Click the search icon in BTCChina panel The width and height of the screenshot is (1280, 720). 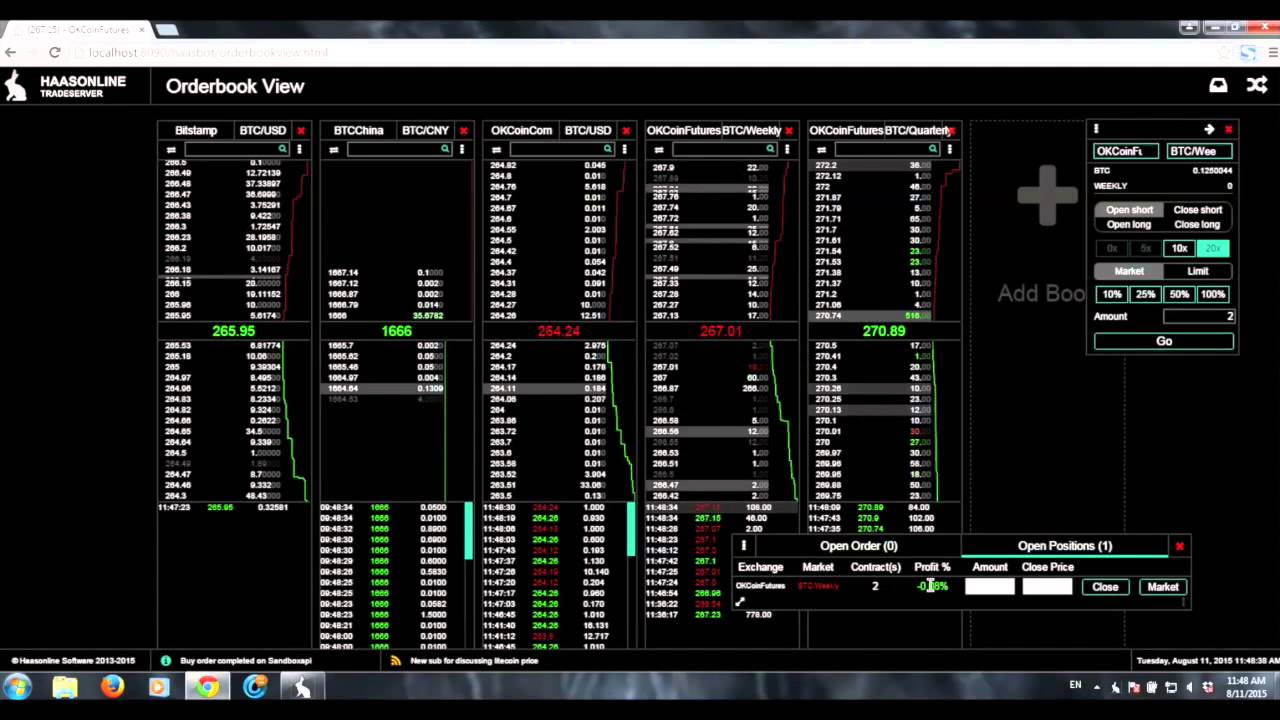click(x=445, y=149)
